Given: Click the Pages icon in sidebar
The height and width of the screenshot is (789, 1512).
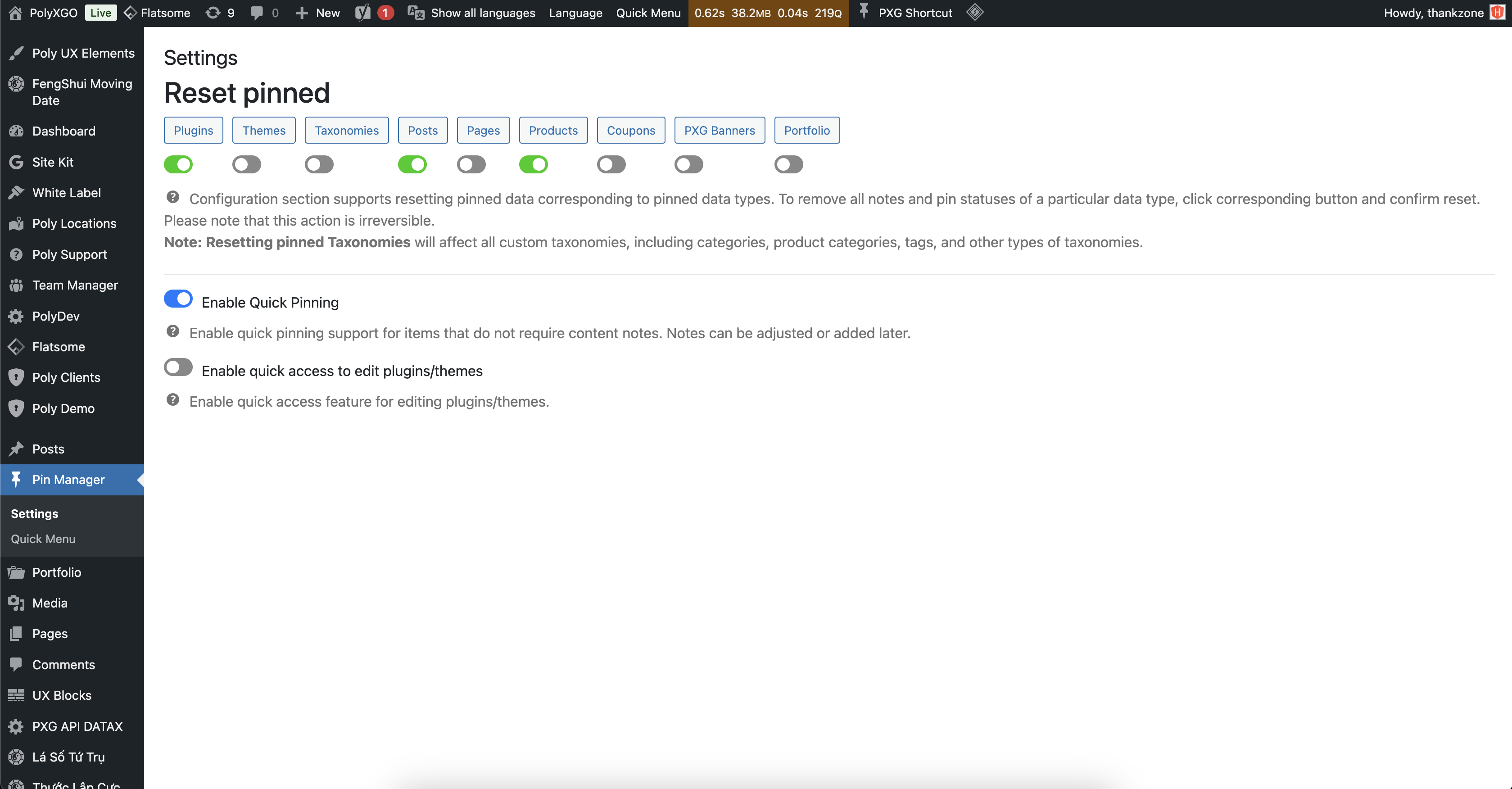Looking at the screenshot, I should 16,634.
